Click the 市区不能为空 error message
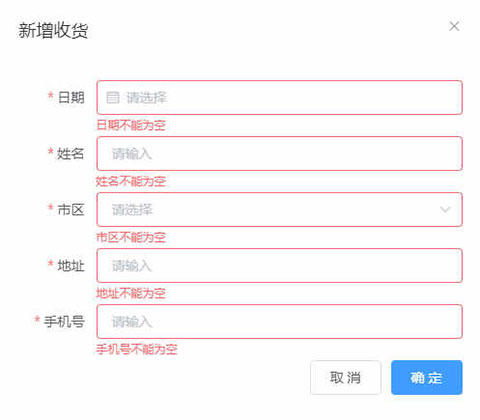Image resolution: width=480 pixels, height=420 pixels. (x=131, y=237)
